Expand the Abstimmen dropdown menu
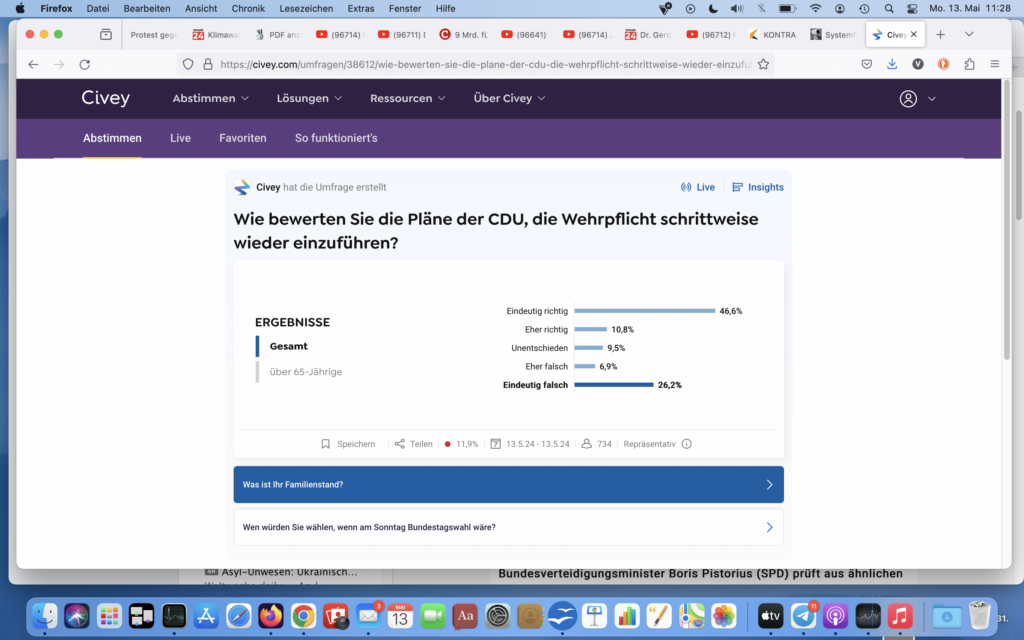This screenshot has width=1024, height=640. pos(210,99)
